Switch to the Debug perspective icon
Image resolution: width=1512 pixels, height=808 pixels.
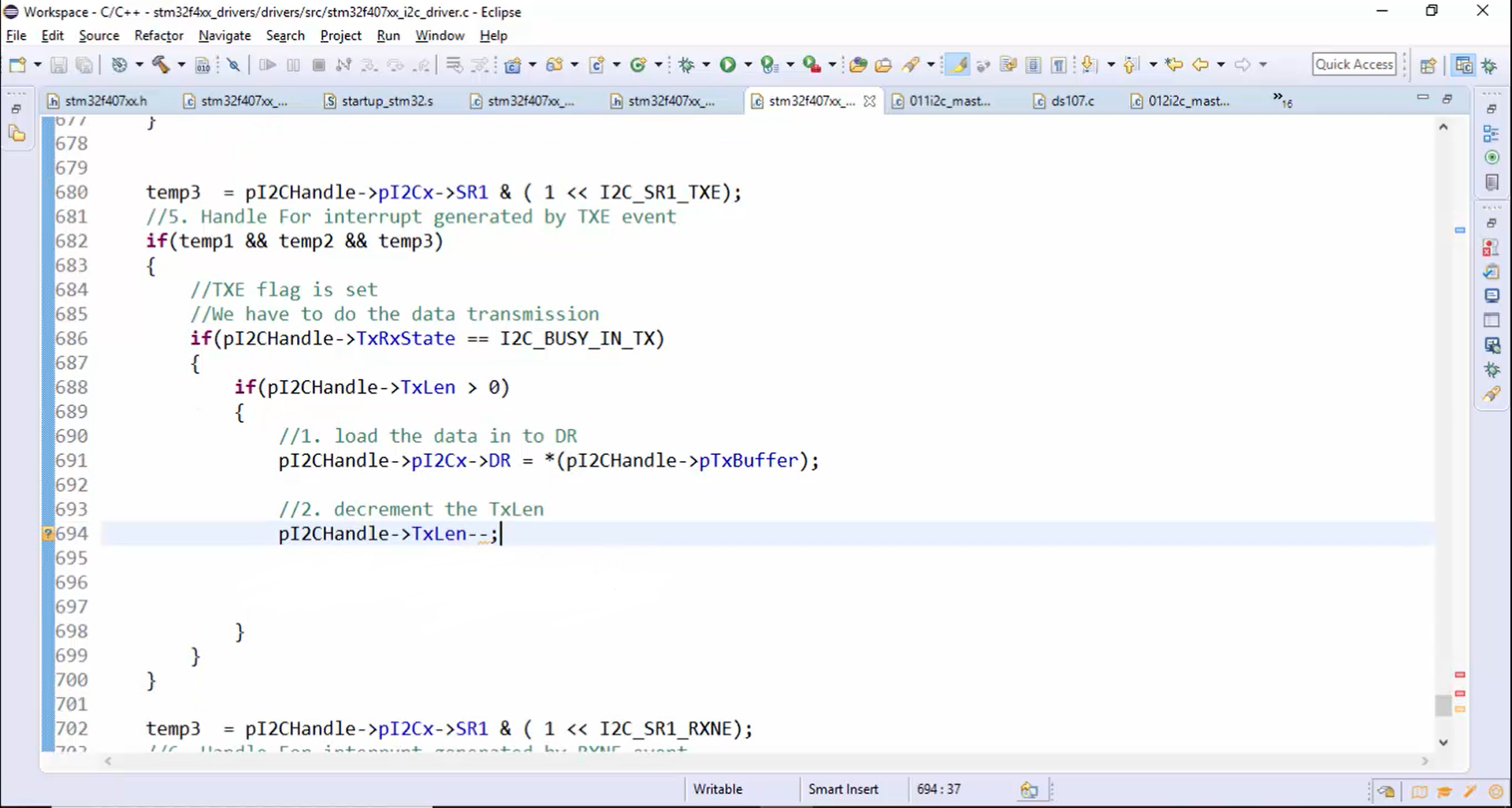[x=1490, y=65]
